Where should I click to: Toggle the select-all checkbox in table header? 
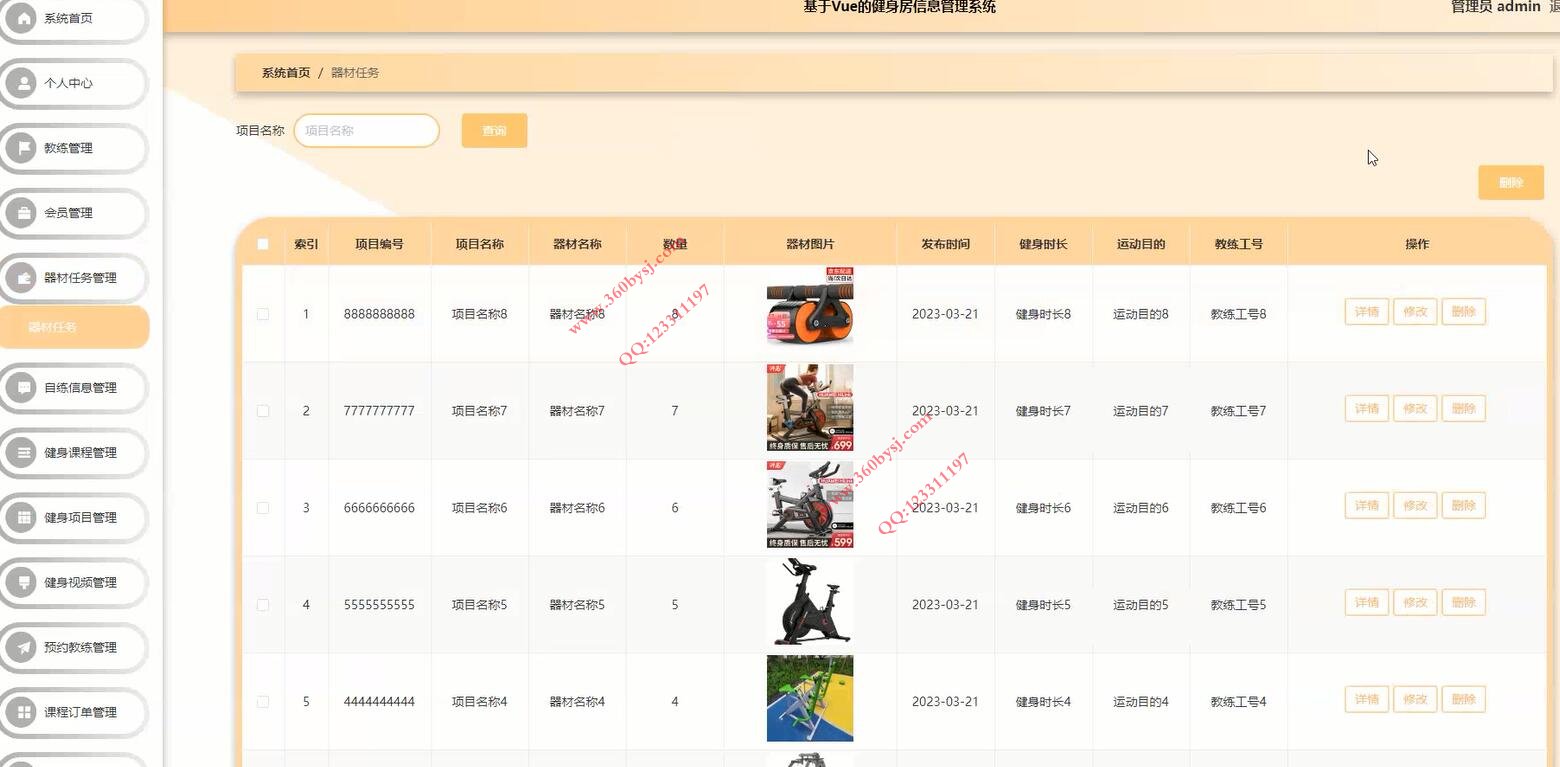click(x=263, y=244)
